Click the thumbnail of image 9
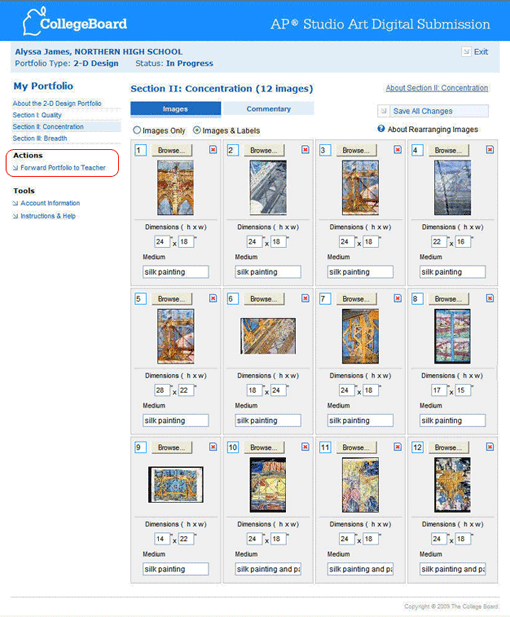Viewport: 510px width, 617px height. point(176,485)
